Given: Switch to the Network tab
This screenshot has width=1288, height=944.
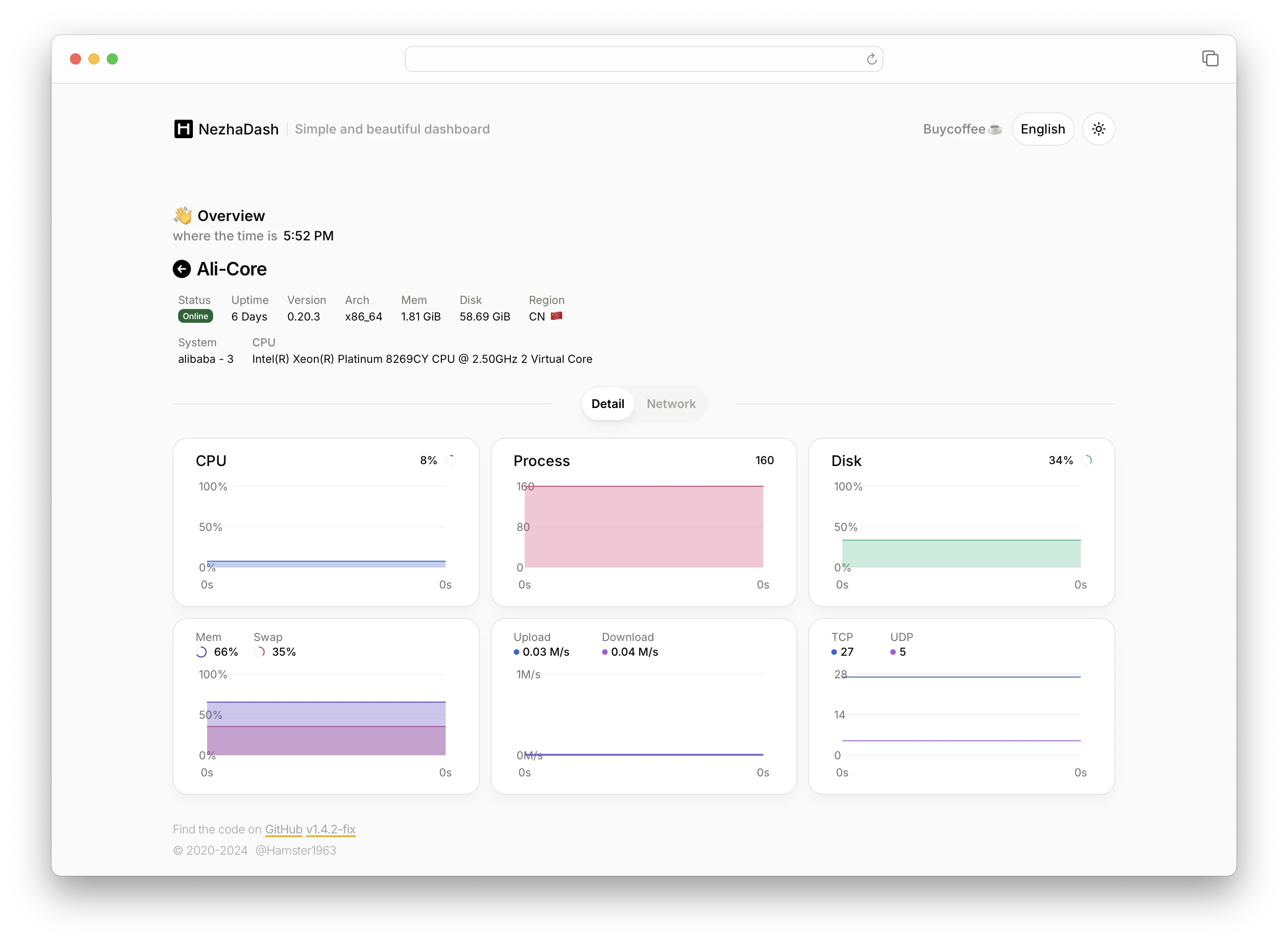Looking at the screenshot, I should [671, 404].
